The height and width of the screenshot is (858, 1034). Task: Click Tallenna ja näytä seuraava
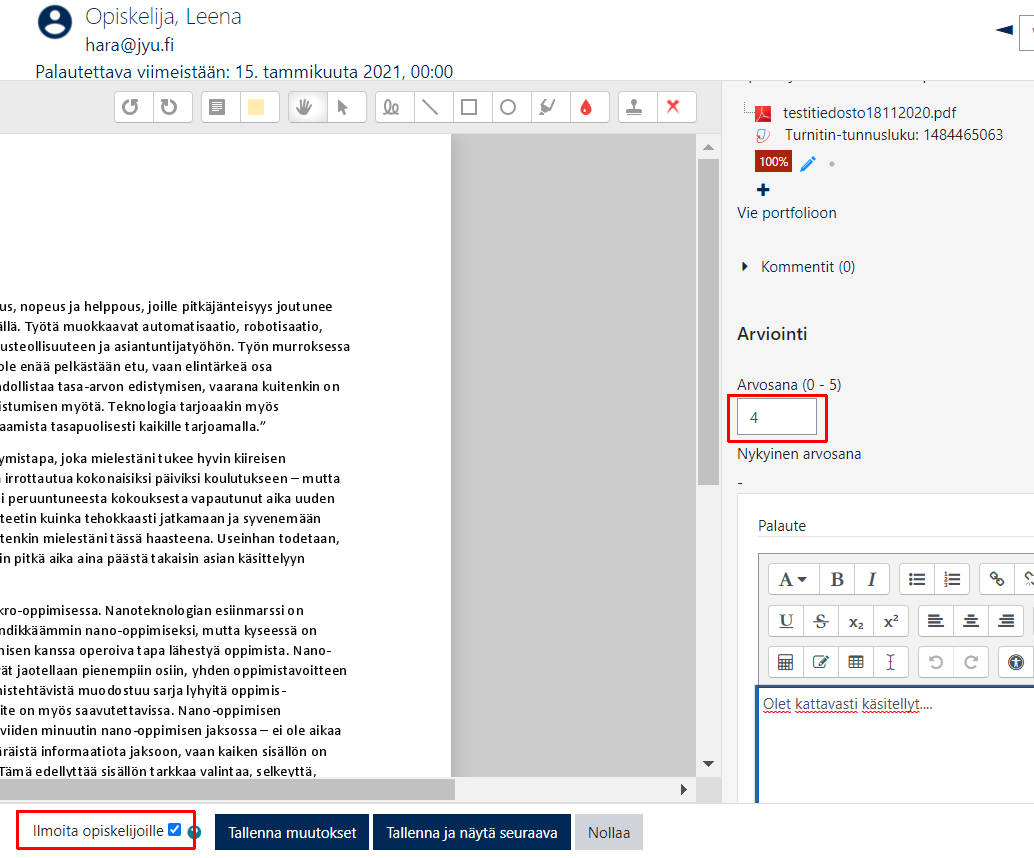tap(471, 832)
